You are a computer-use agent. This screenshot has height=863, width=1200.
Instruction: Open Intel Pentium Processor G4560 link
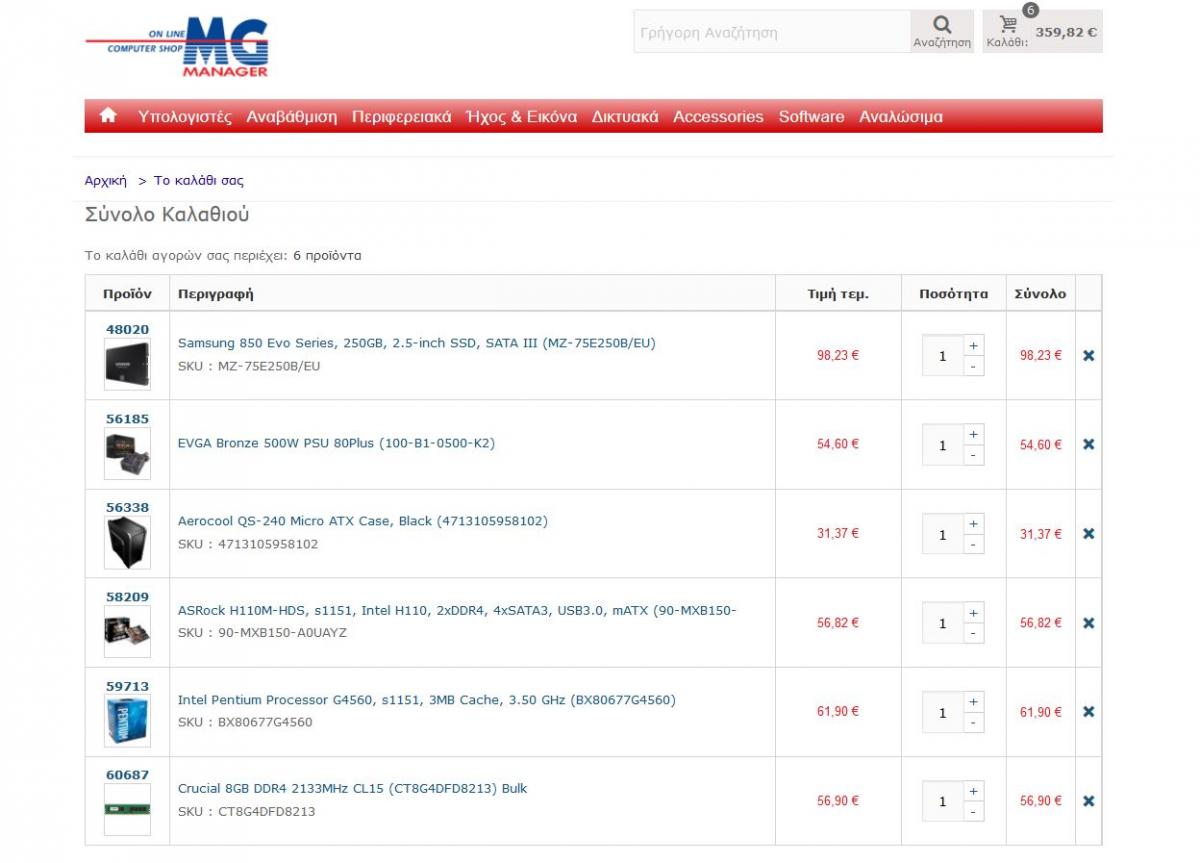point(427,700)
